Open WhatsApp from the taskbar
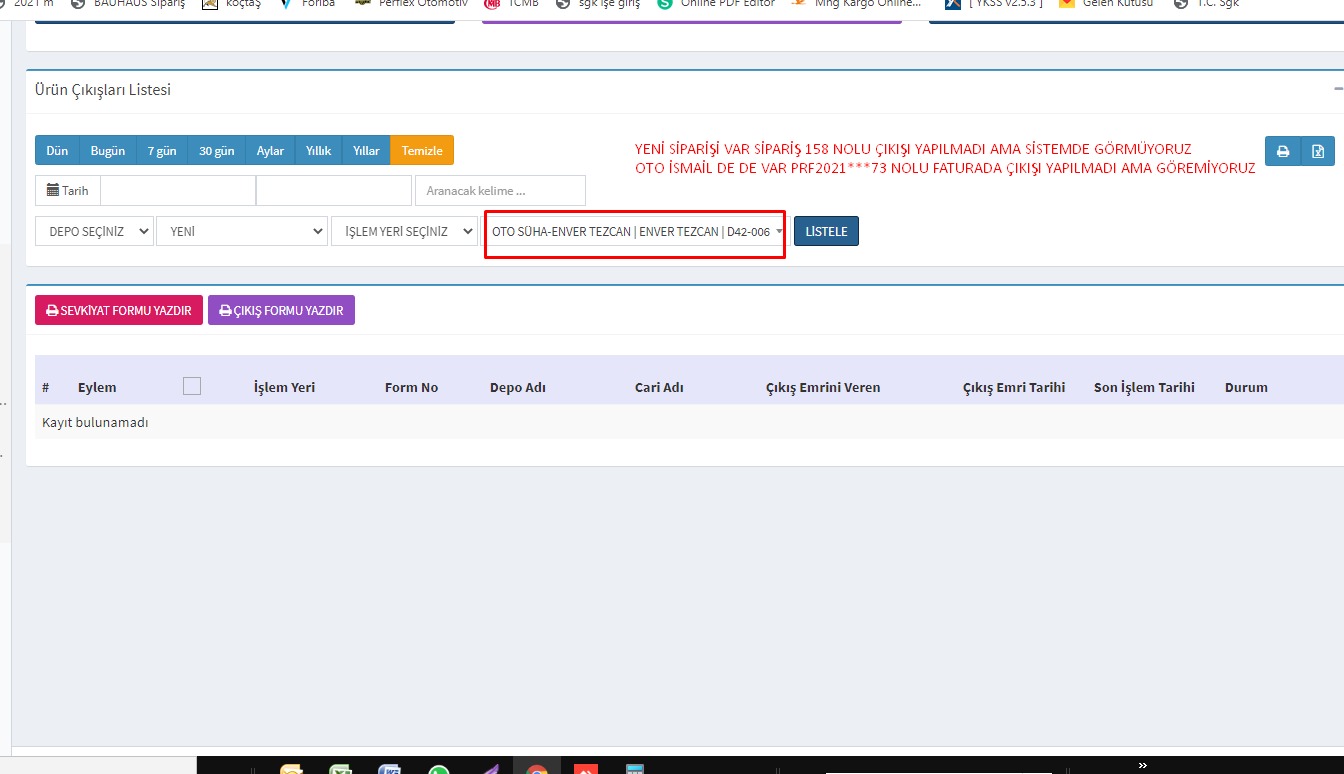Screen dimensions: 1344x774 (x=438, y=770)
